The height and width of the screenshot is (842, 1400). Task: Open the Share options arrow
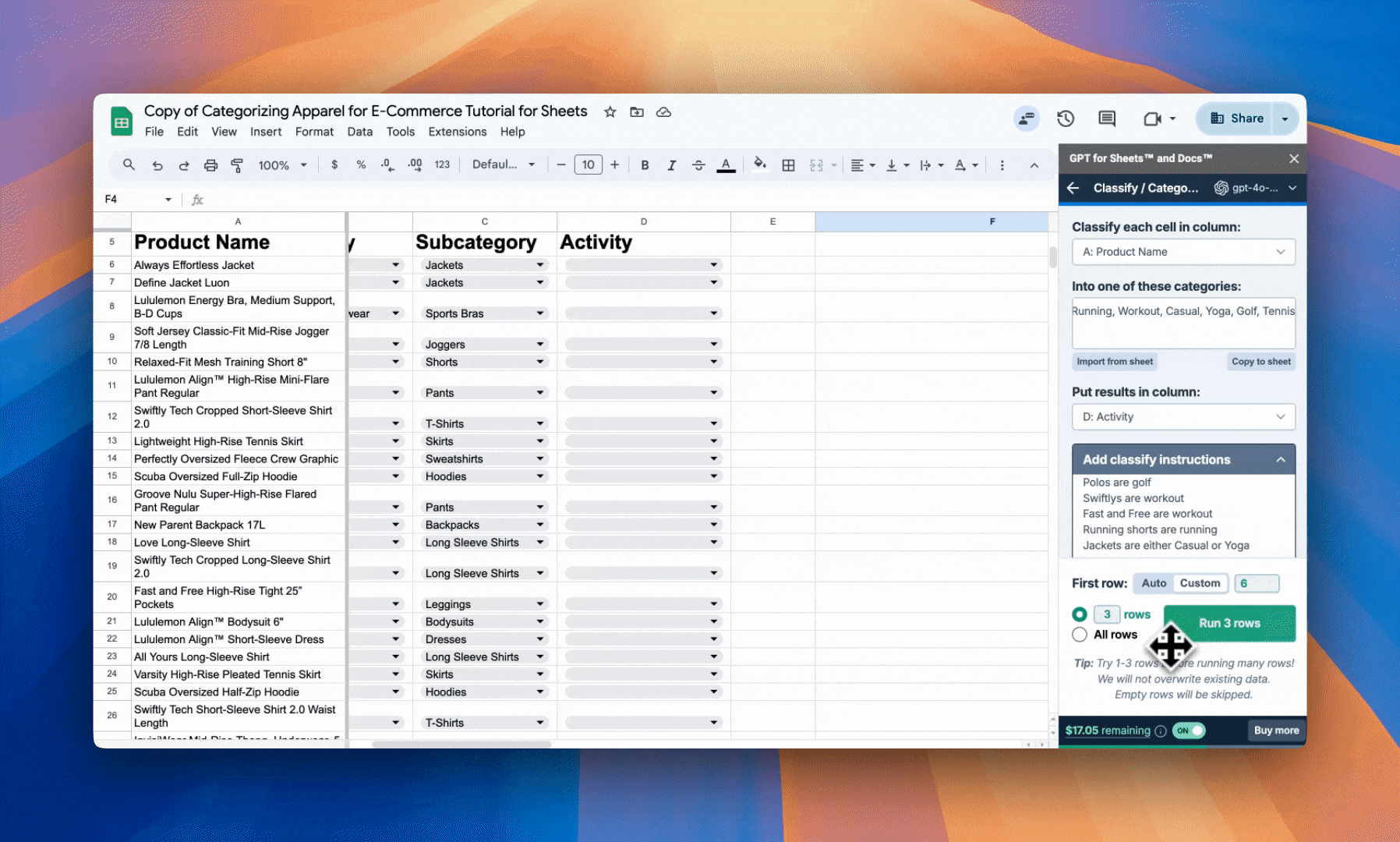(x=1285, y=119)
